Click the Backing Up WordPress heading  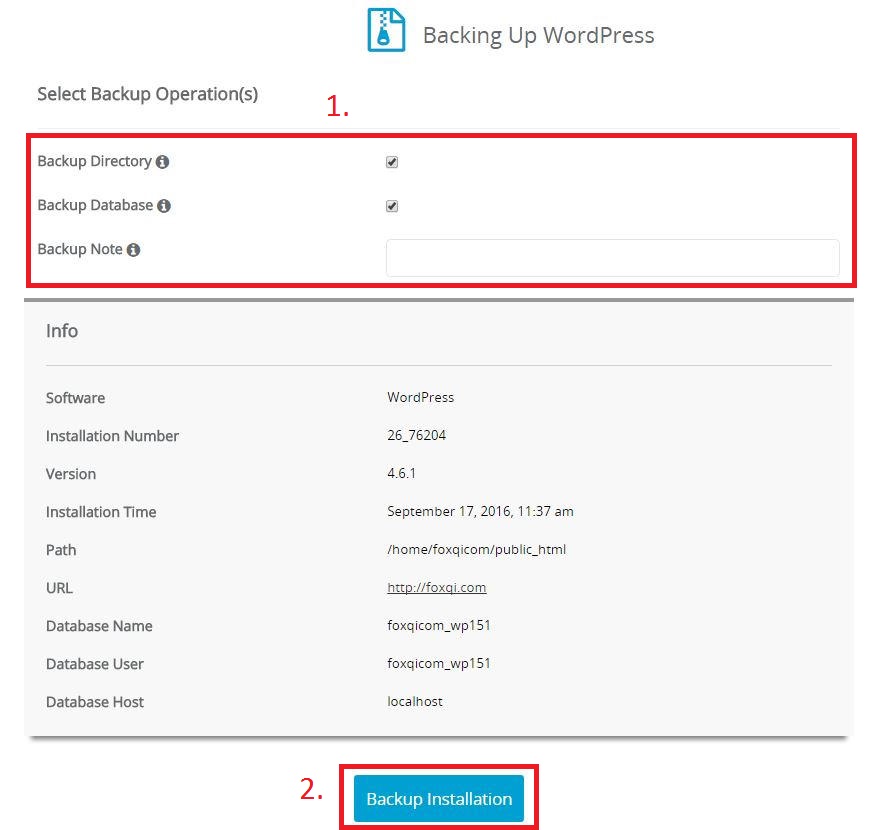click(x=538, y=35)
